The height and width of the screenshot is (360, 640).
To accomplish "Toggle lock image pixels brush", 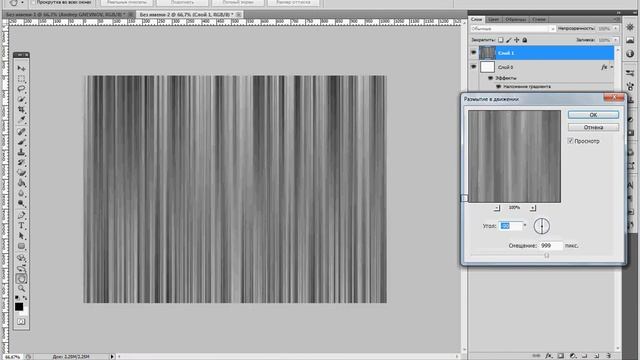I will point(509,40).
